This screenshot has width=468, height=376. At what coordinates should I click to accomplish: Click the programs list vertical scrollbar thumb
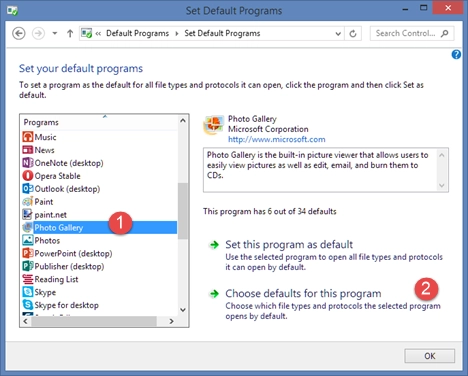(183, 211)
